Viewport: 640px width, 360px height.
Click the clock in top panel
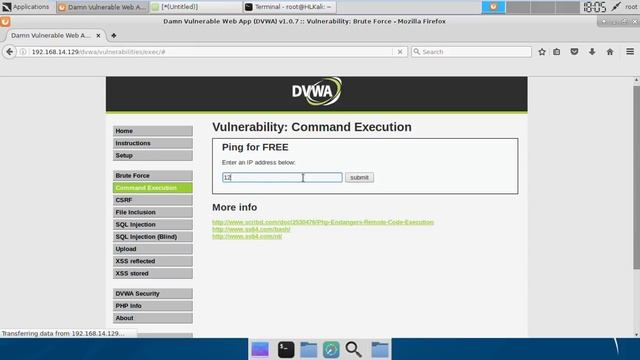click(x=594, y=7)
